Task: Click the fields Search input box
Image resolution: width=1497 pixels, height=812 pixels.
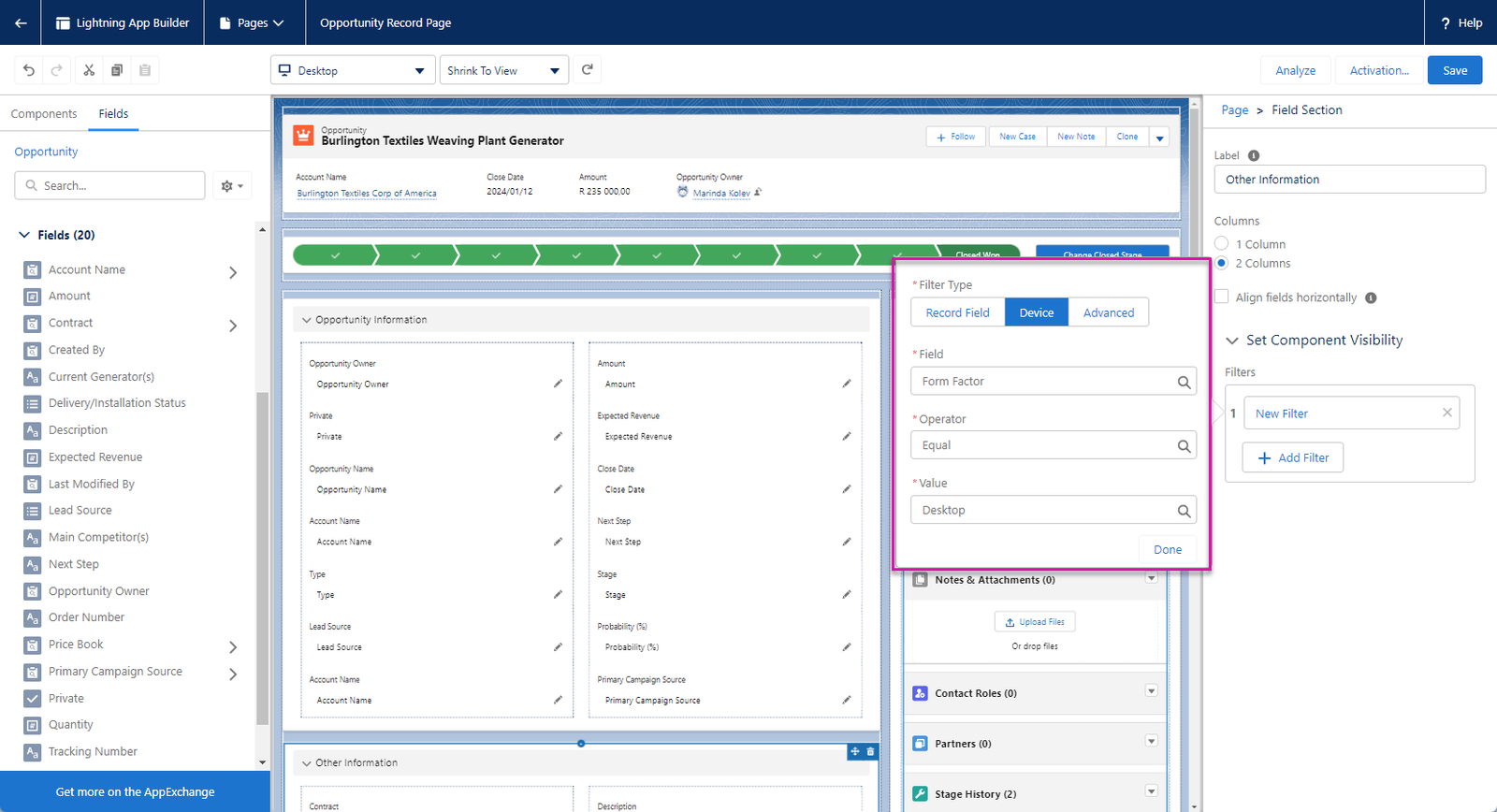Action: (110, 186)
